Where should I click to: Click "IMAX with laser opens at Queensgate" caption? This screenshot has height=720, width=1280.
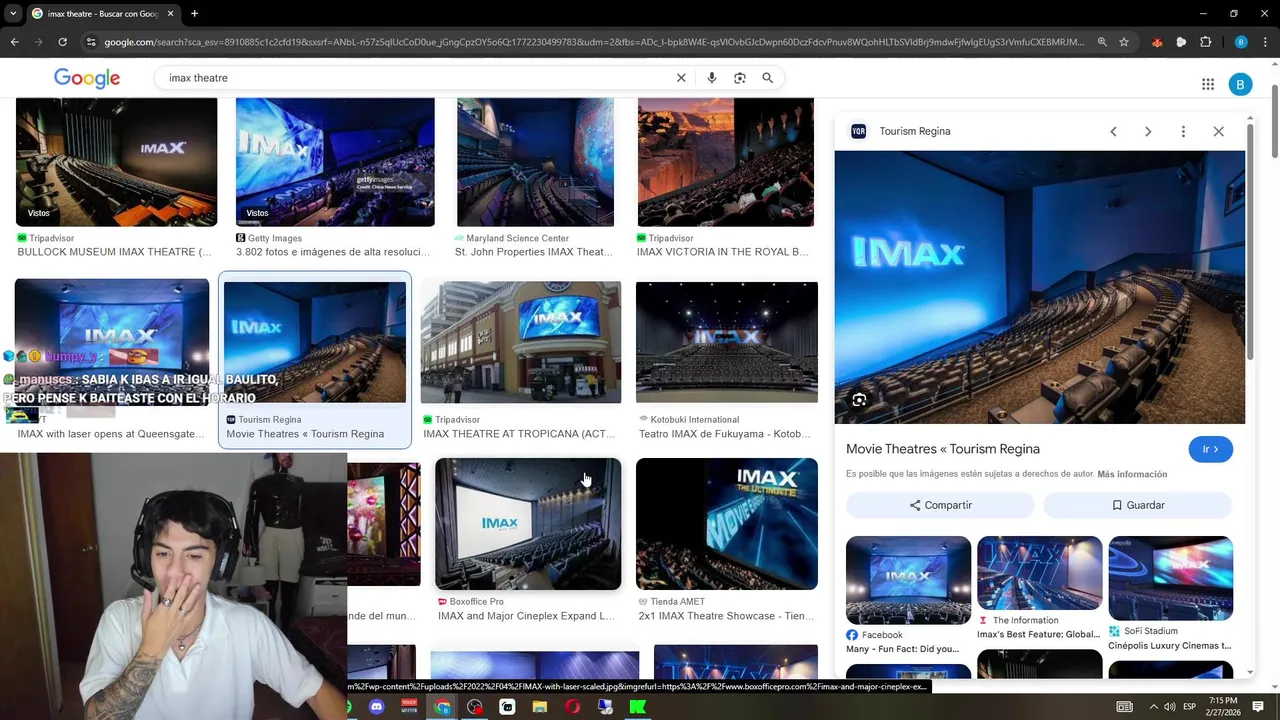111,434
